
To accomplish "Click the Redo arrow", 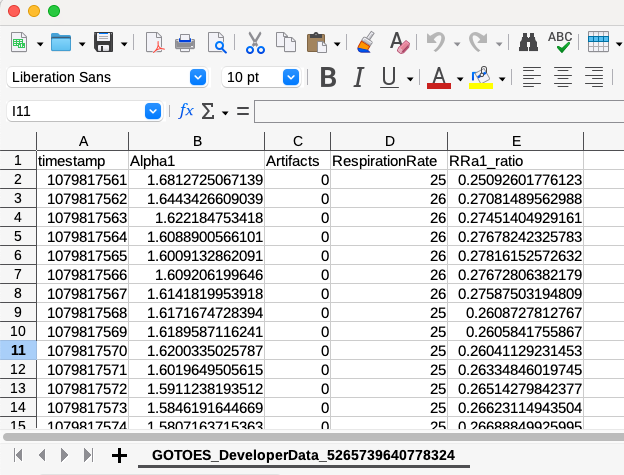I will point(478,42).
